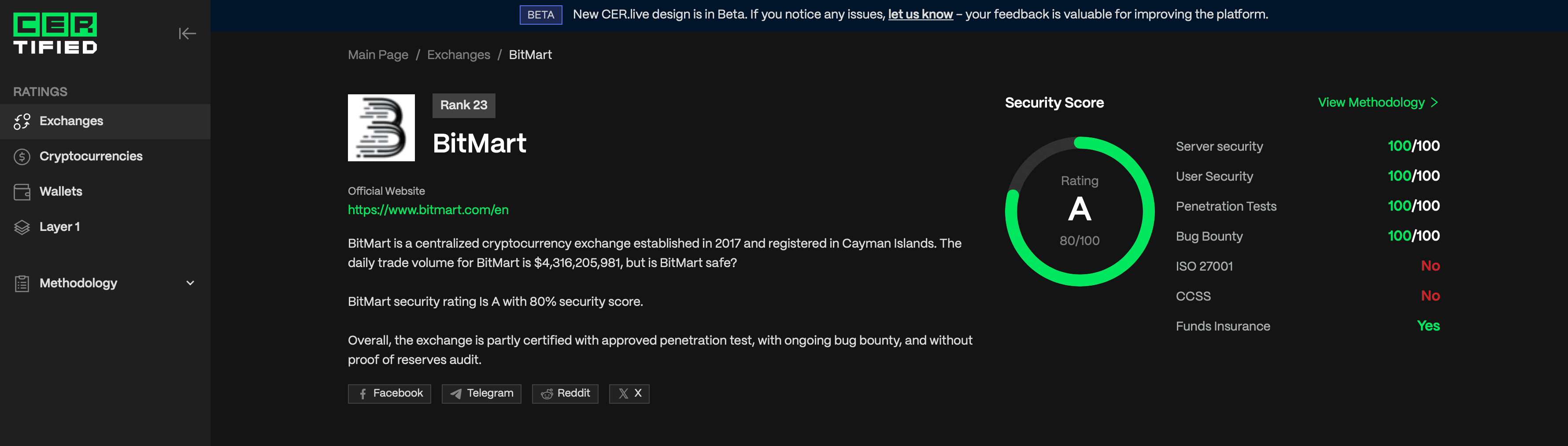Viewport: 1568px width, 446px height.
Task: Click the Wallets sidebar icon
Action: 22,192
